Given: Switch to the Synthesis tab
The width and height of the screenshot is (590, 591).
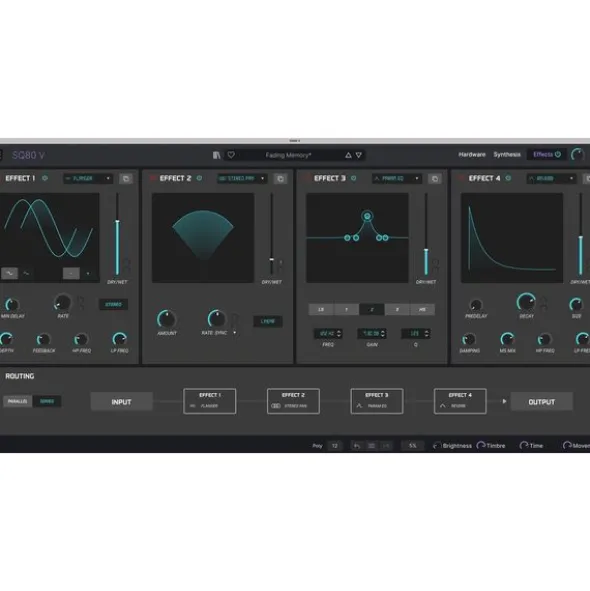Looking at the screenshot, I should 507,155.
